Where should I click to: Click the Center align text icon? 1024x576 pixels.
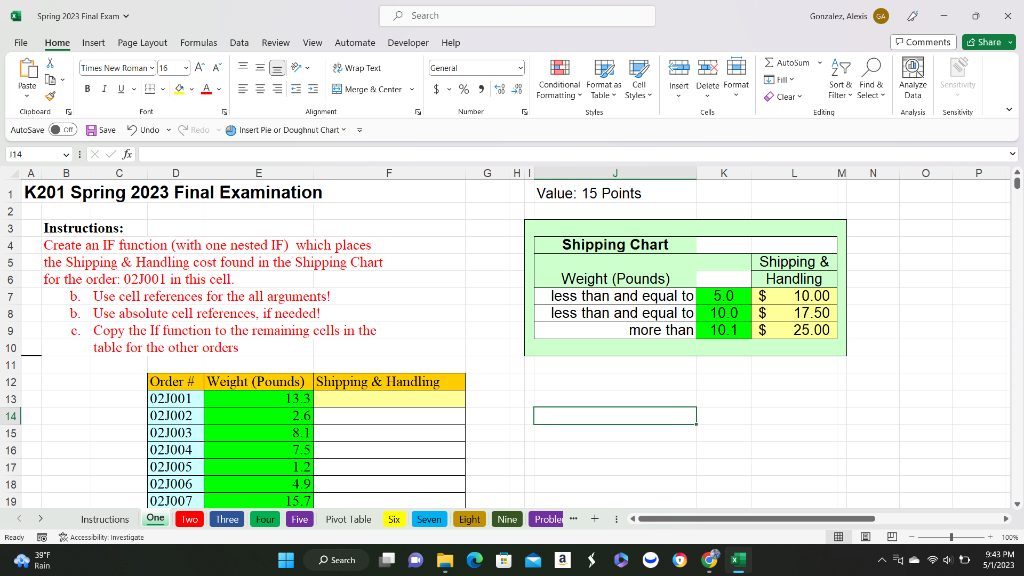click(260, 89)
